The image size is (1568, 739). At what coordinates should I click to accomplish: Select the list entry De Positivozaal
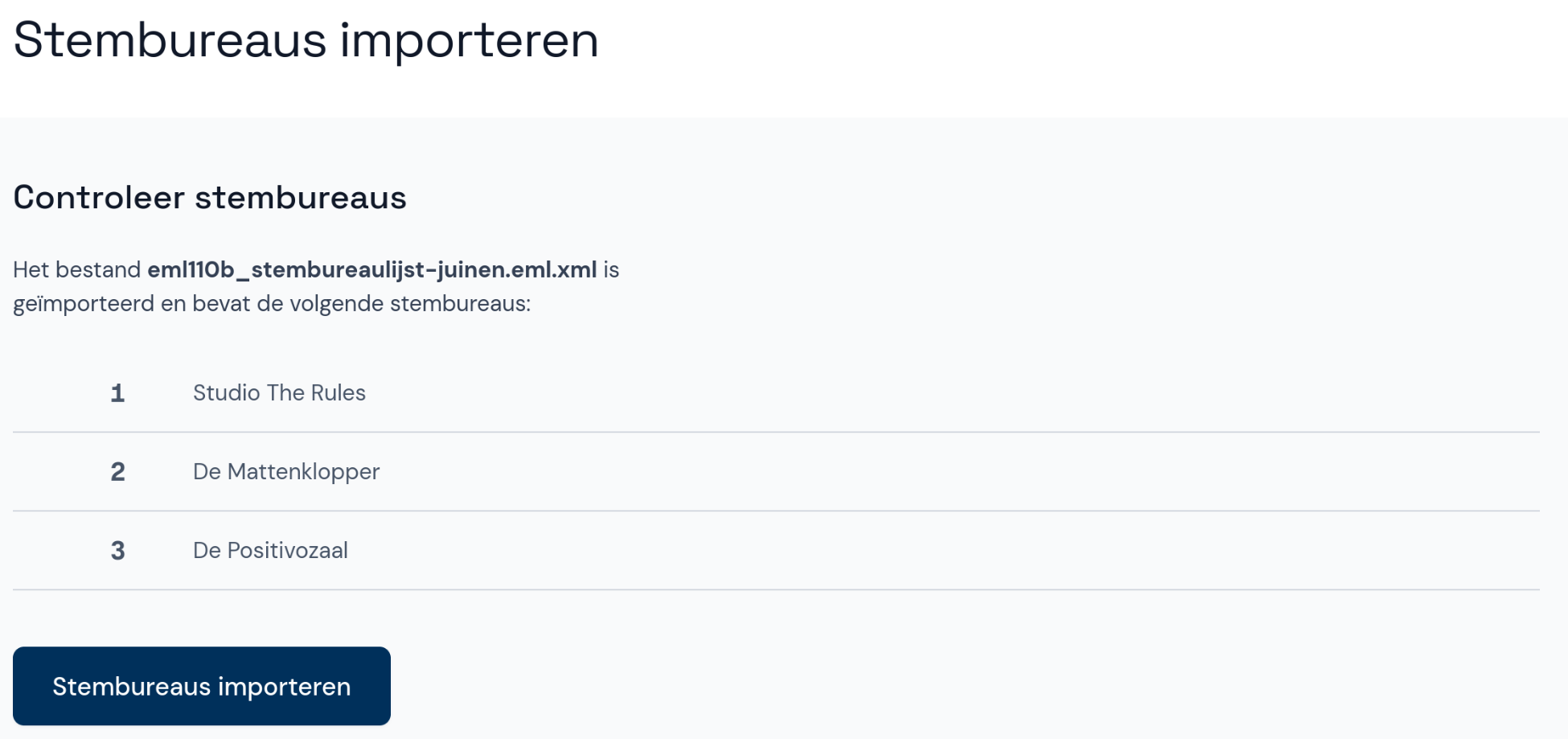[270, 550]
